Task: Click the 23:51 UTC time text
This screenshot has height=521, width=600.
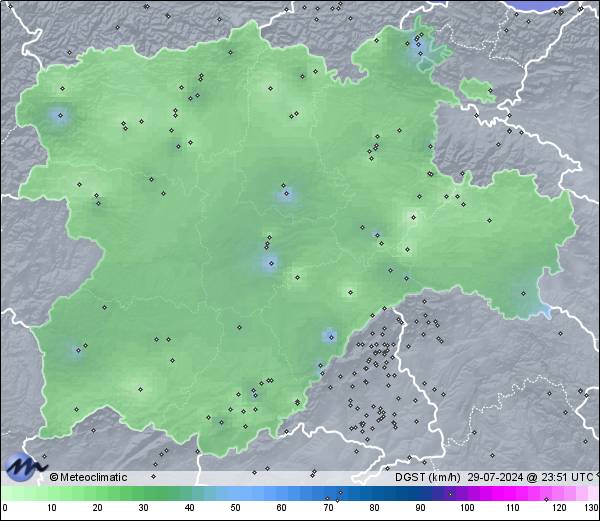Action: coord(566,477)
